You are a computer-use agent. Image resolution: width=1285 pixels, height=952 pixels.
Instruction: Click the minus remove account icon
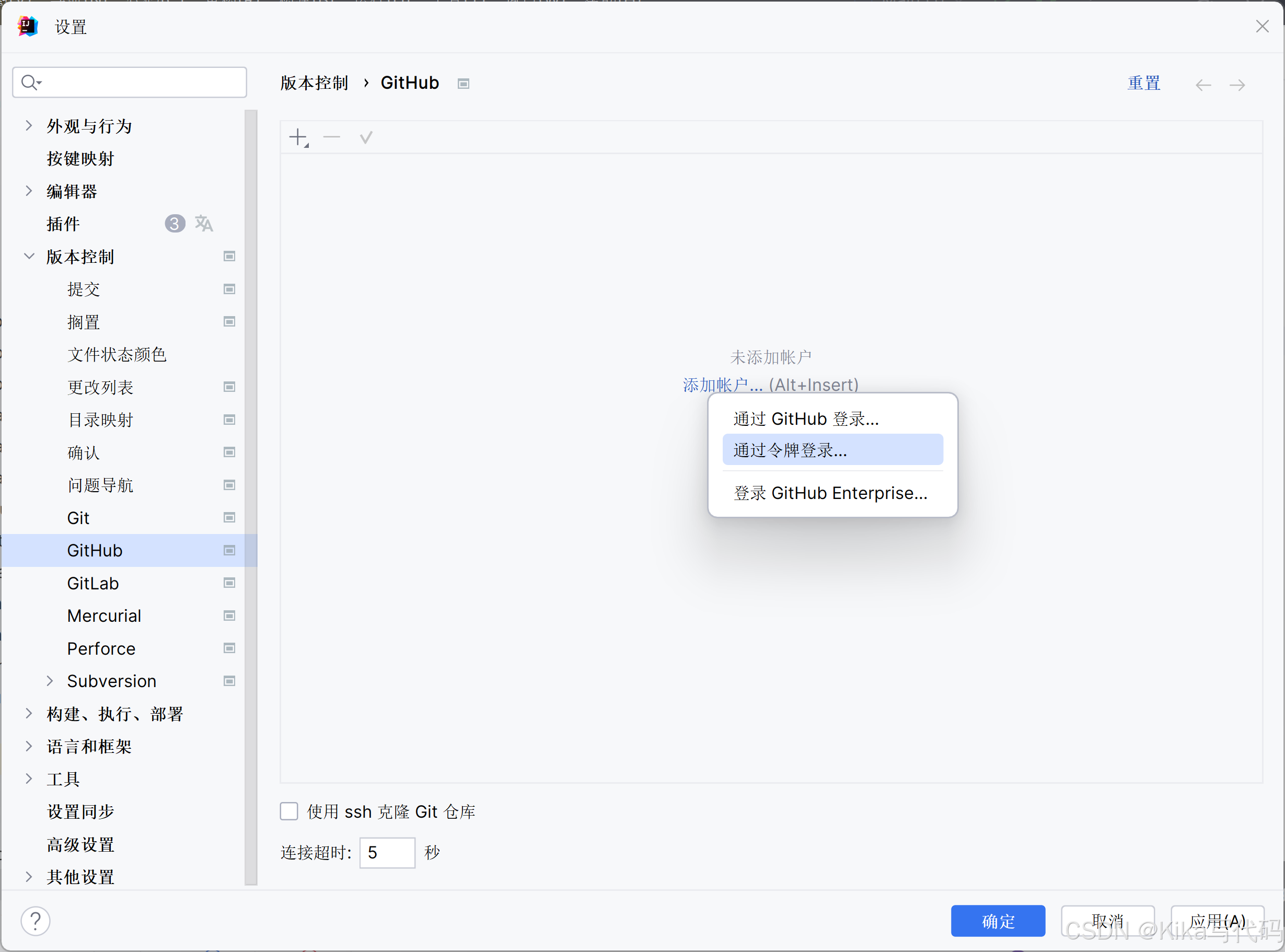click(332, 137)
